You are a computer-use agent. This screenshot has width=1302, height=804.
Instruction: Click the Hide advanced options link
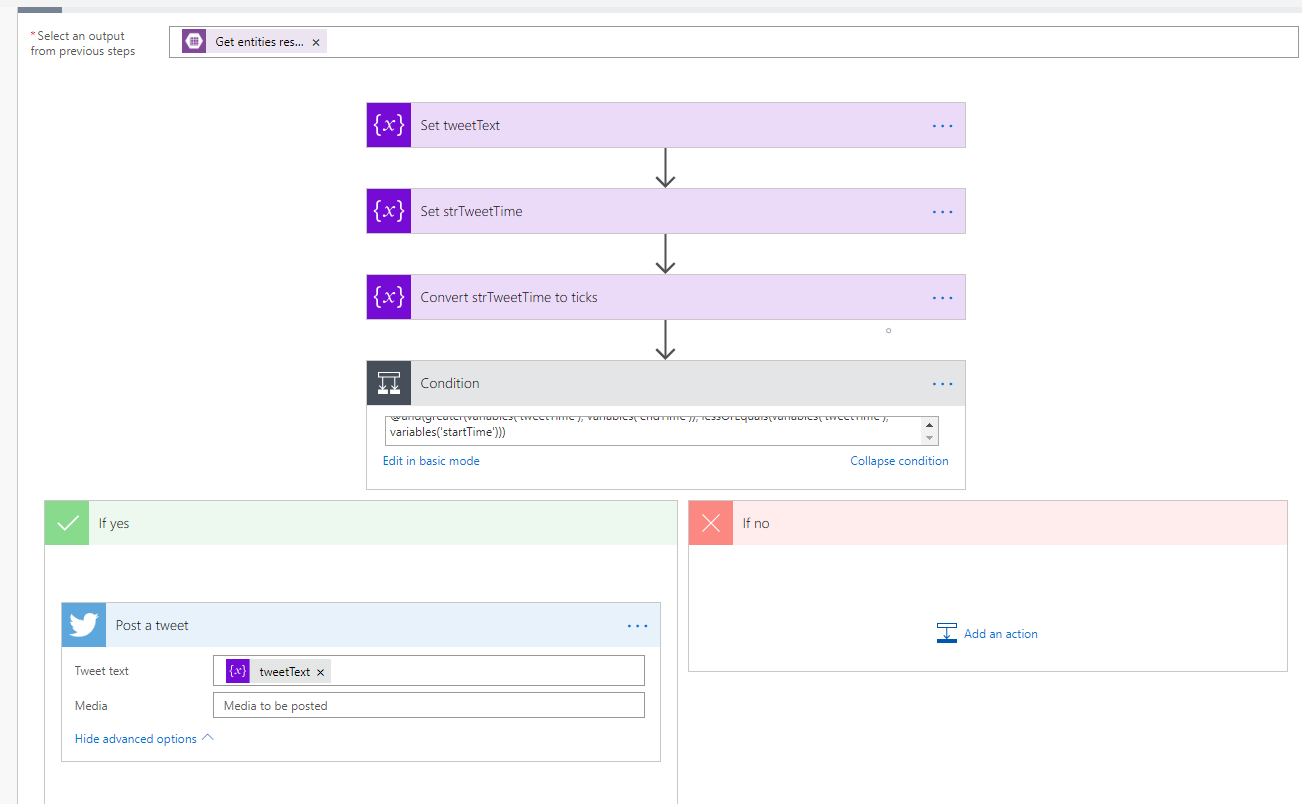point(136,739)
